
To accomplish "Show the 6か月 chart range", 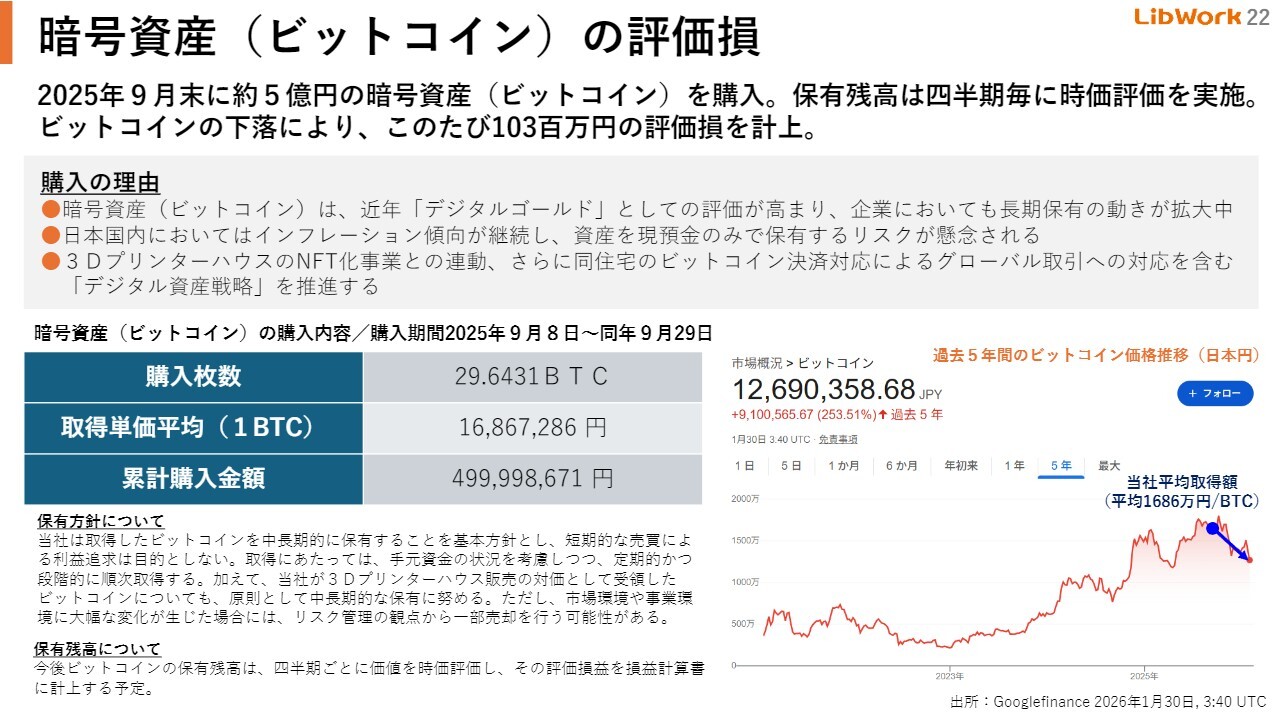I will 901,466.
